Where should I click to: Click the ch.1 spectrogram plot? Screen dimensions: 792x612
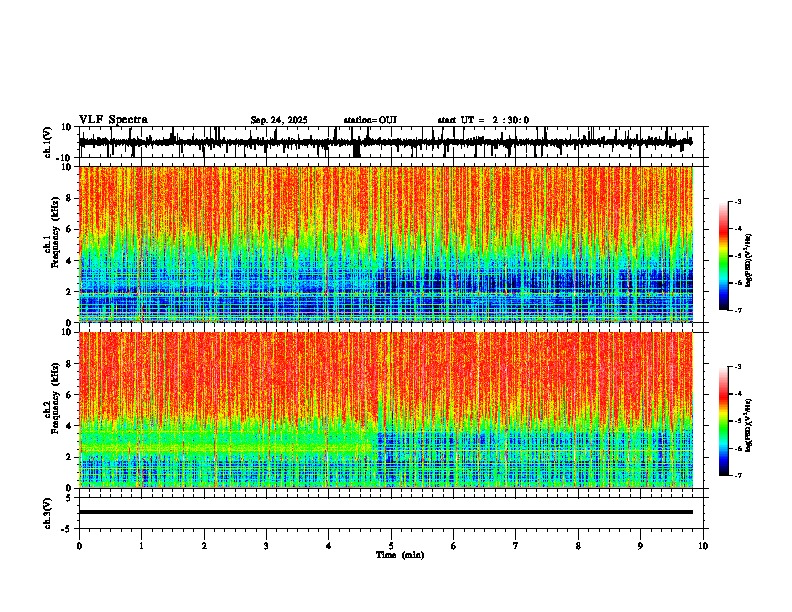point(386,244)
